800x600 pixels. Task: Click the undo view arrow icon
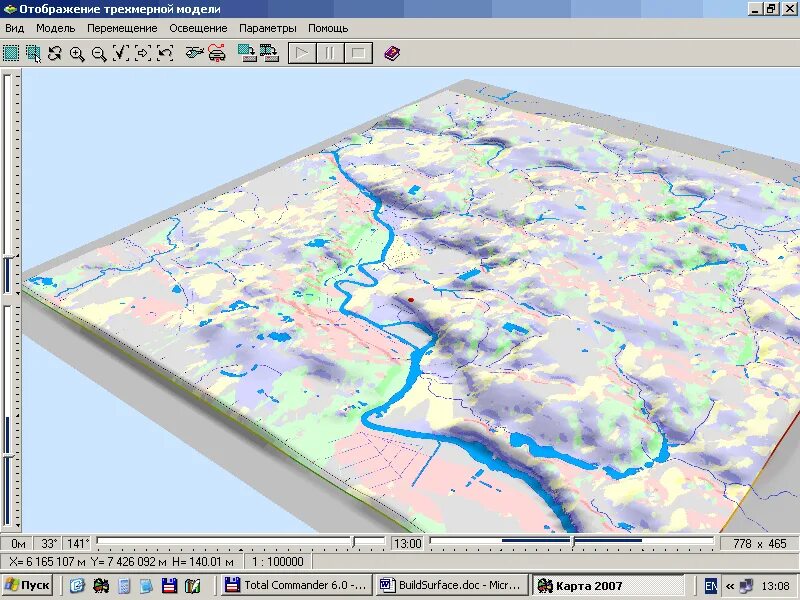click(x=165, y=53)
